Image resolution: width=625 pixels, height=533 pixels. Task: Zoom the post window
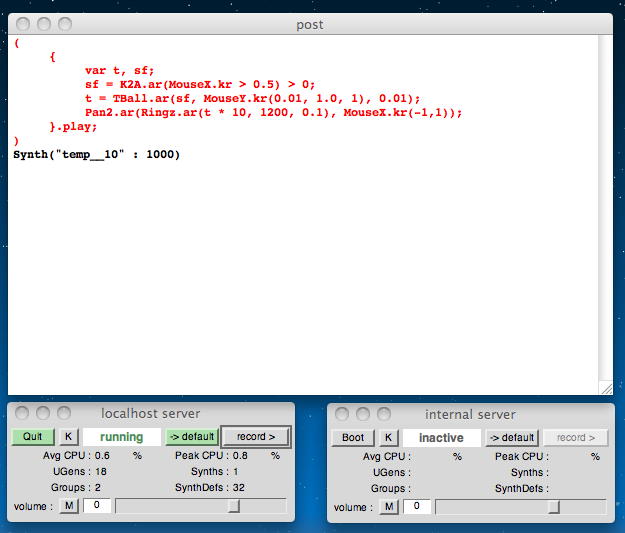(65, 24)
